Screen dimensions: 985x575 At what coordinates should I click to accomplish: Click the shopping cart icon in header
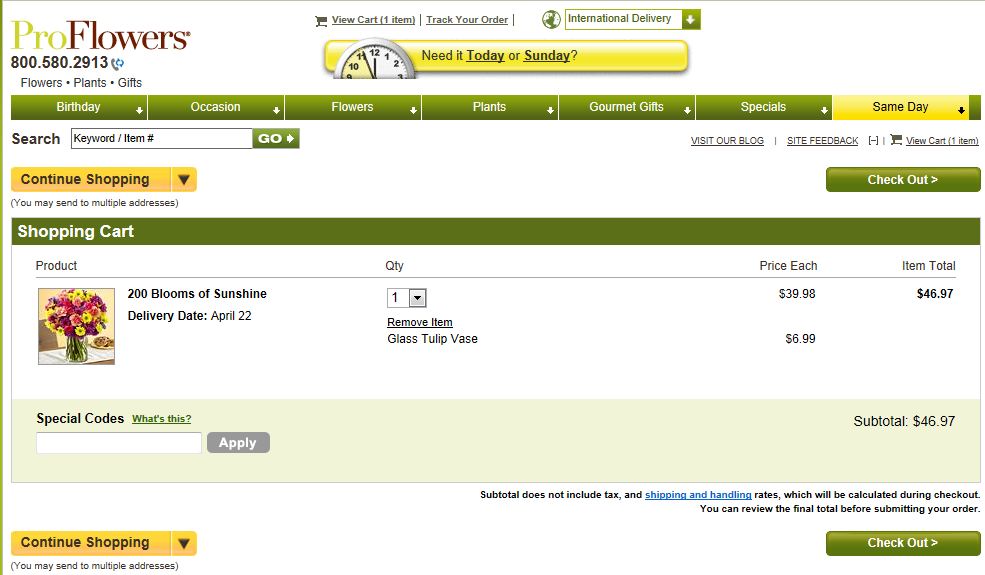321,20
